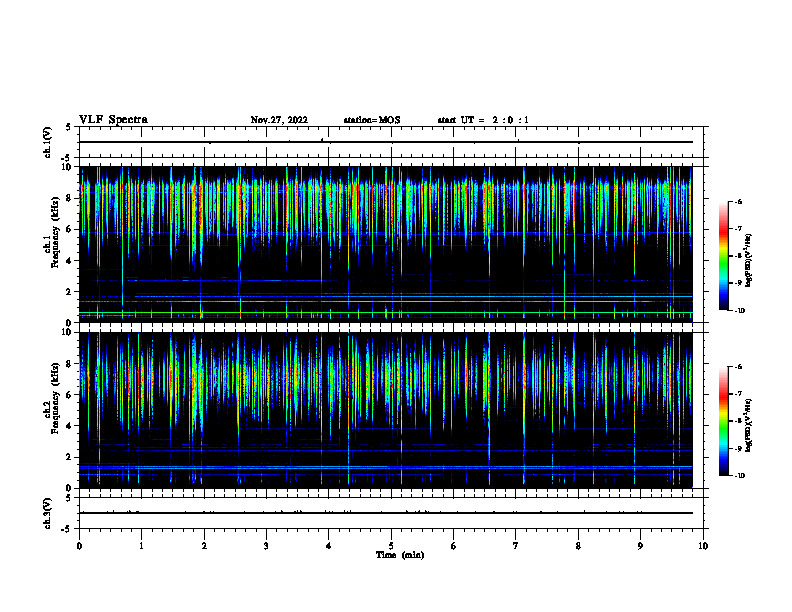Viewport: 792px width, 612px height.
Task: Click the "Time (min)" x-axis label
Action: click(400, 555)
